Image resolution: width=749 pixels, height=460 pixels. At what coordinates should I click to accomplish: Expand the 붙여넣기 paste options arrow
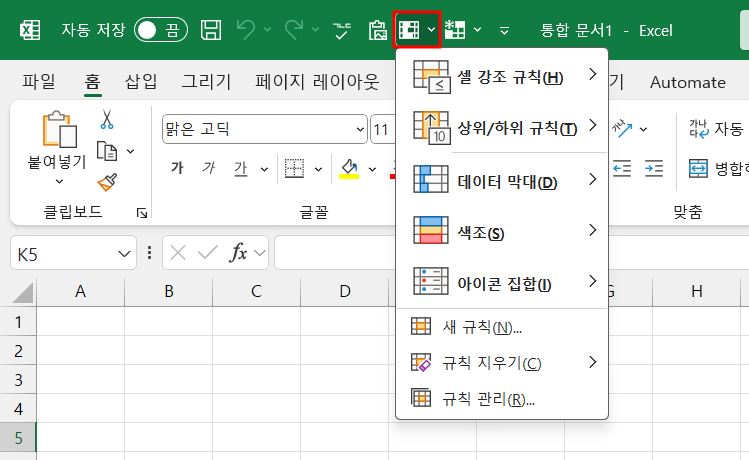tap(59, 182)
